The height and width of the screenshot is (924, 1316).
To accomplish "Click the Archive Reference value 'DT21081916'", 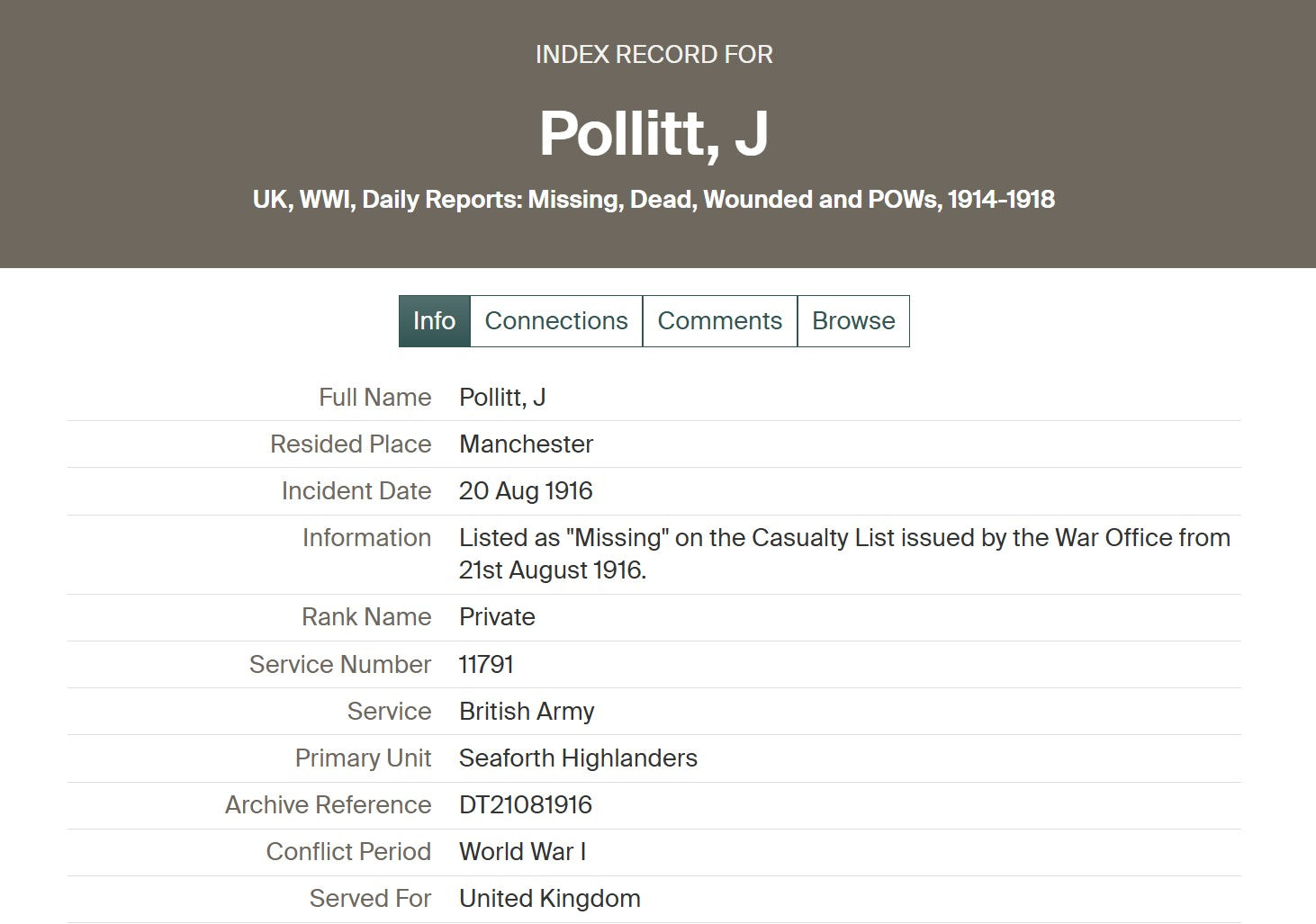I will [x=526, y=805].
